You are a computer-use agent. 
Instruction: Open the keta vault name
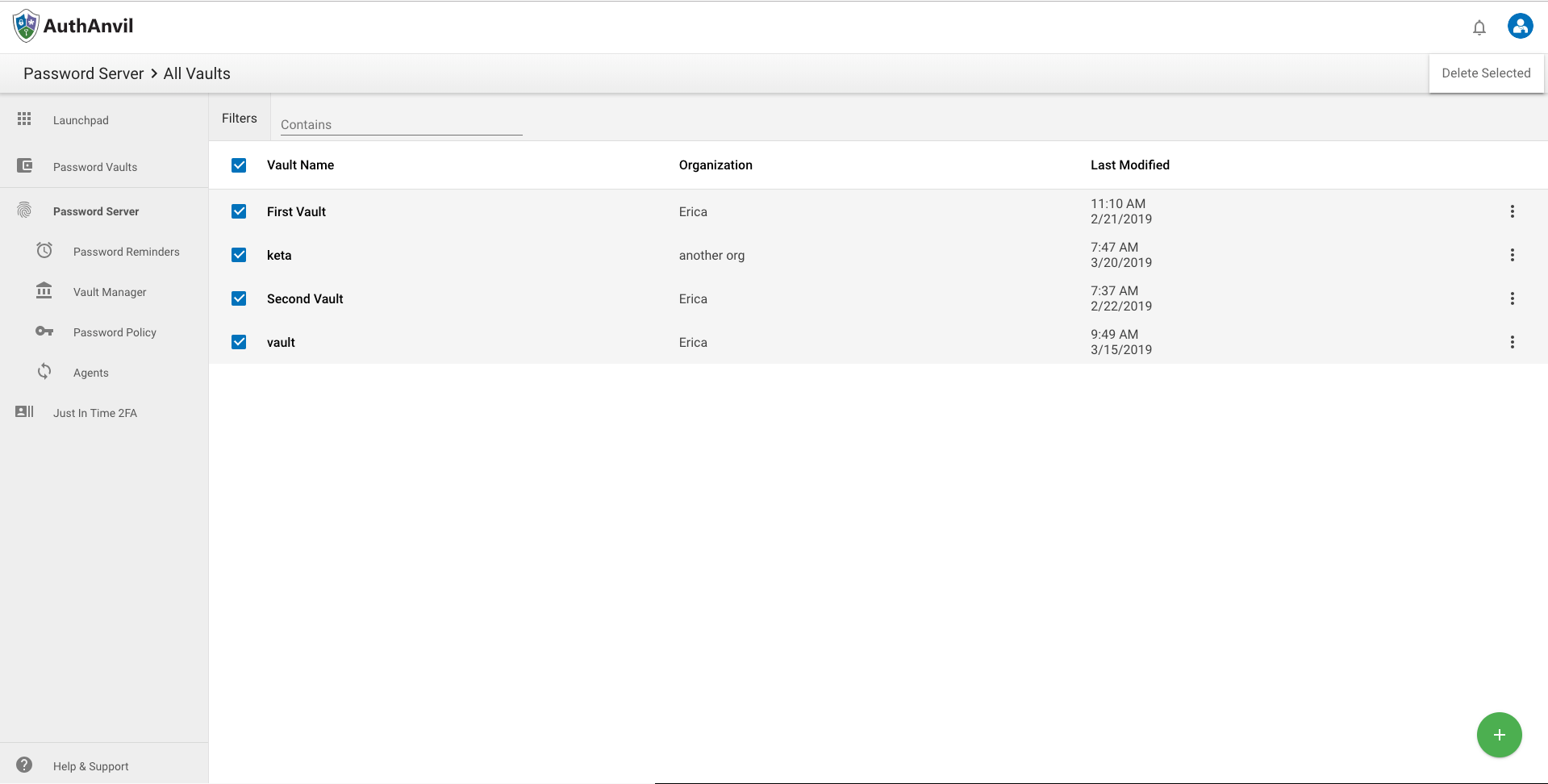tap(279, 255)
